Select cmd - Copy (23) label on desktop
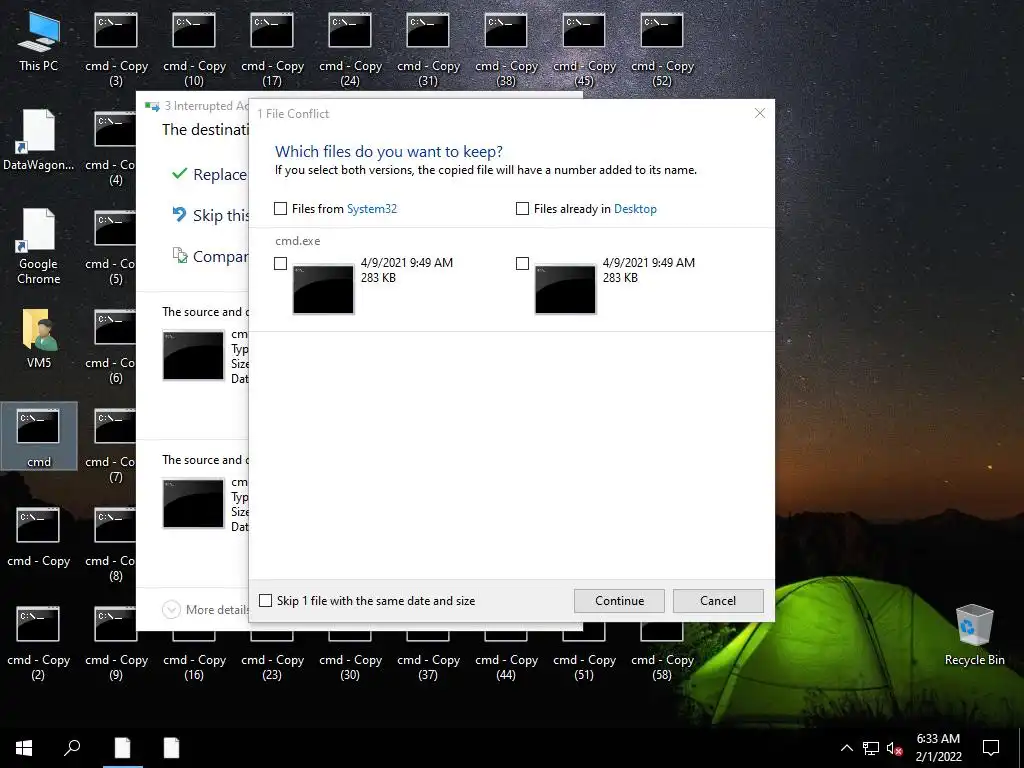1024x768 pixels. point(272,667)
